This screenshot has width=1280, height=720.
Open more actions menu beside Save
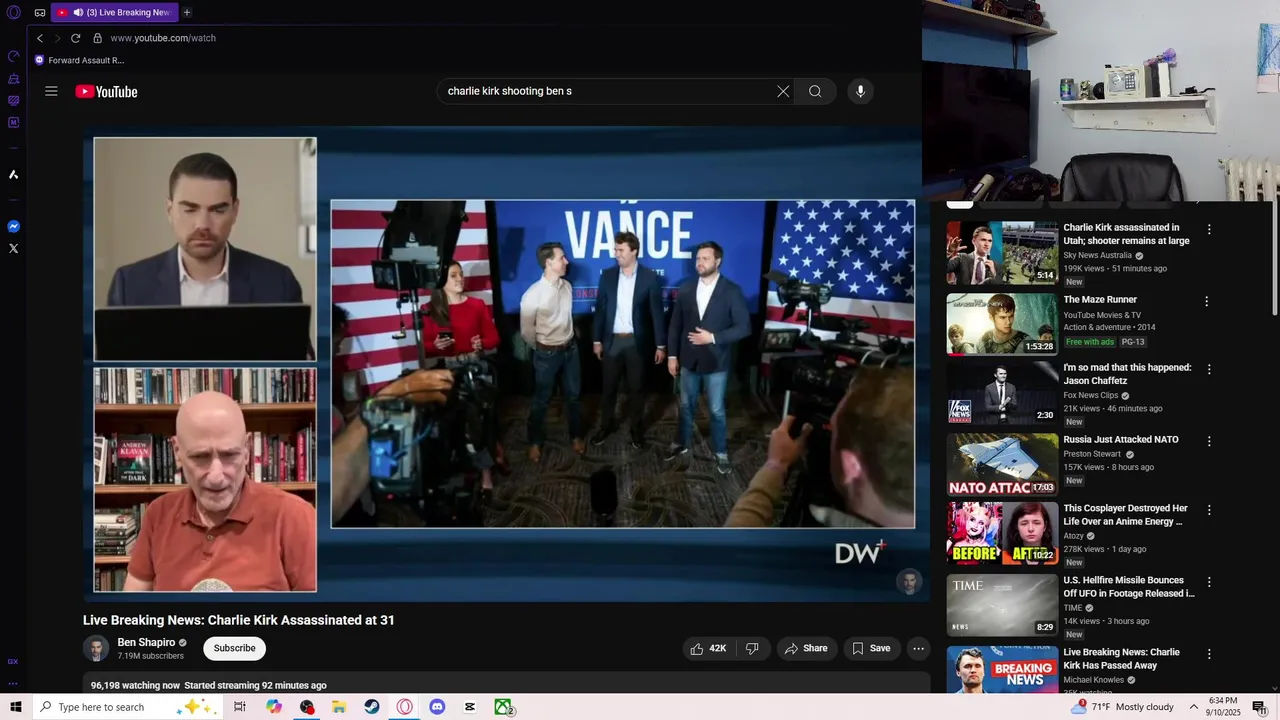pyautogui.click(x=918, y=648)
